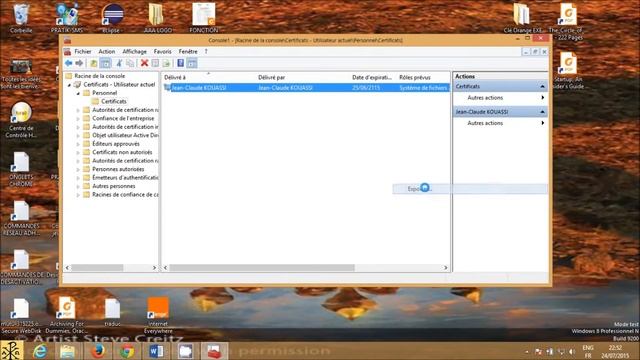
Task: Select the Internet Everywhere Orange desktop icon
Action: tap(158, 316)
